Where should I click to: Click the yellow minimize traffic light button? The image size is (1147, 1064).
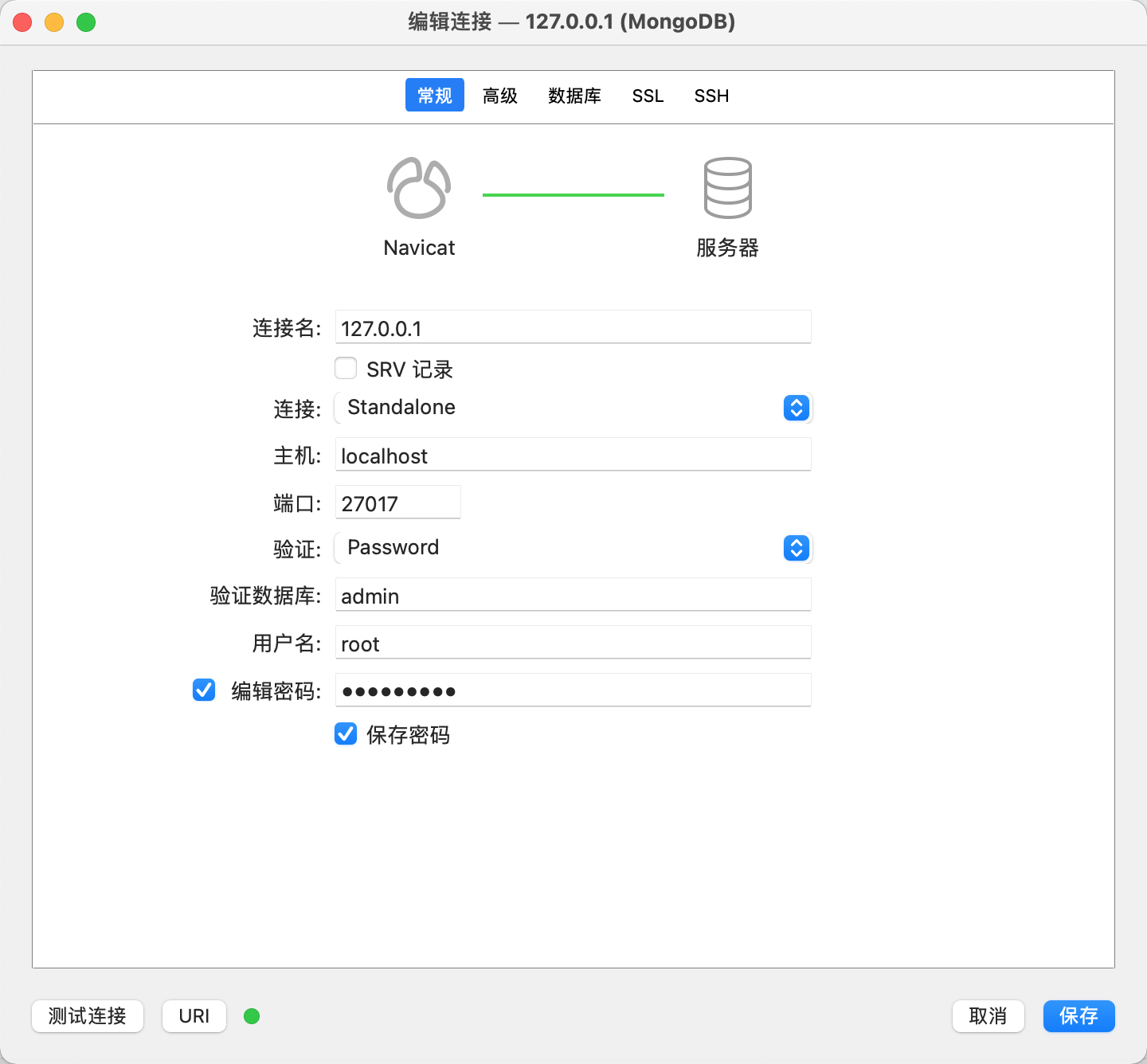tap(54, 22)
